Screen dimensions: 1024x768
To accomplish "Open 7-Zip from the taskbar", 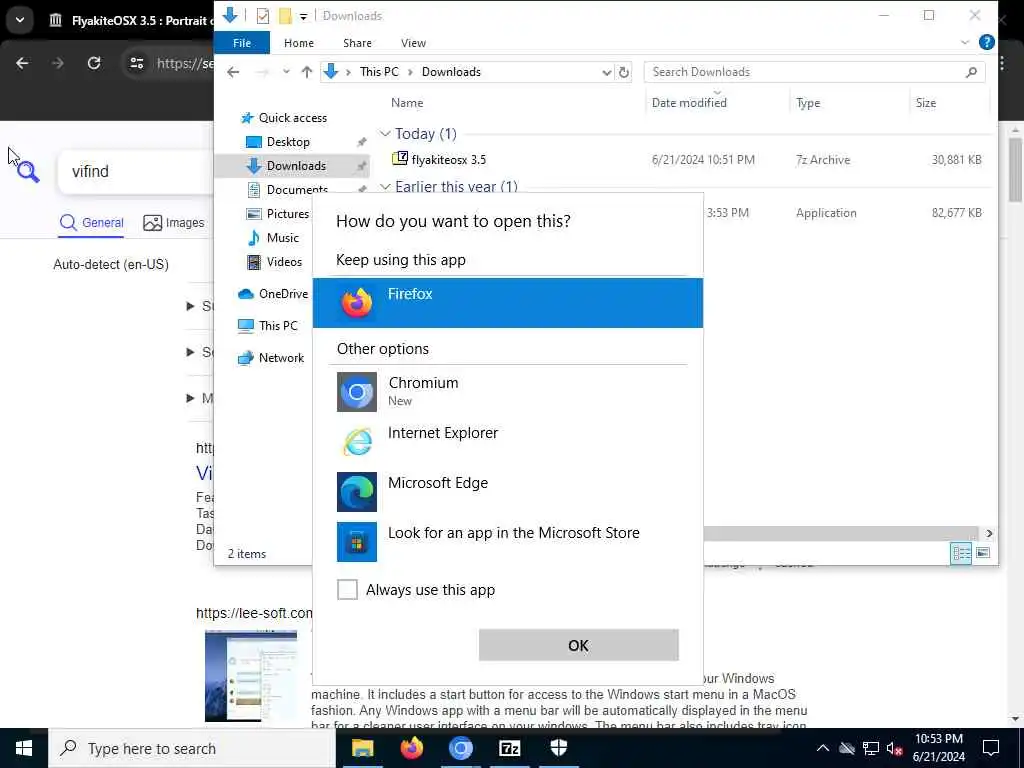I will coord(509,748).
